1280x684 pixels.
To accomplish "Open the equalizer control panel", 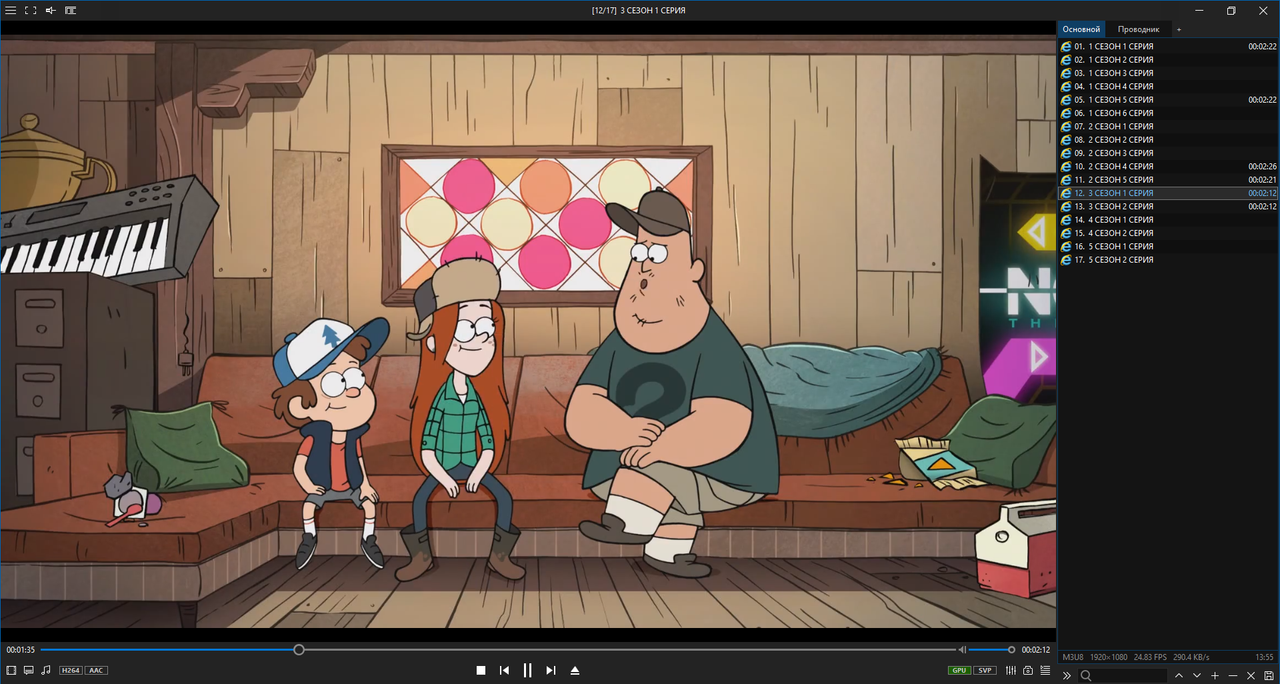I will tap(1011, 670).
